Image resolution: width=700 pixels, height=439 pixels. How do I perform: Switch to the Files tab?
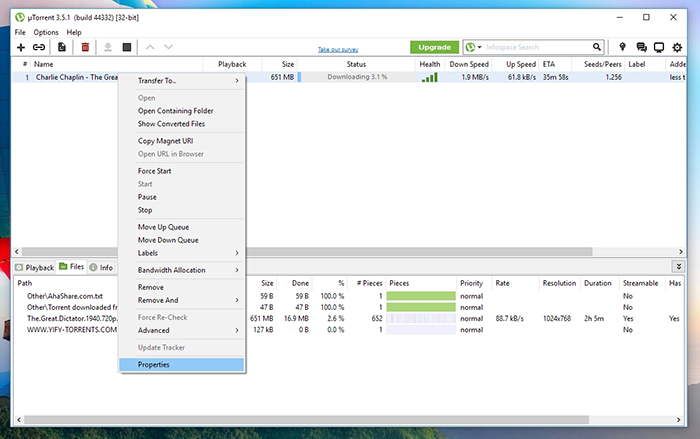[71, 267]
